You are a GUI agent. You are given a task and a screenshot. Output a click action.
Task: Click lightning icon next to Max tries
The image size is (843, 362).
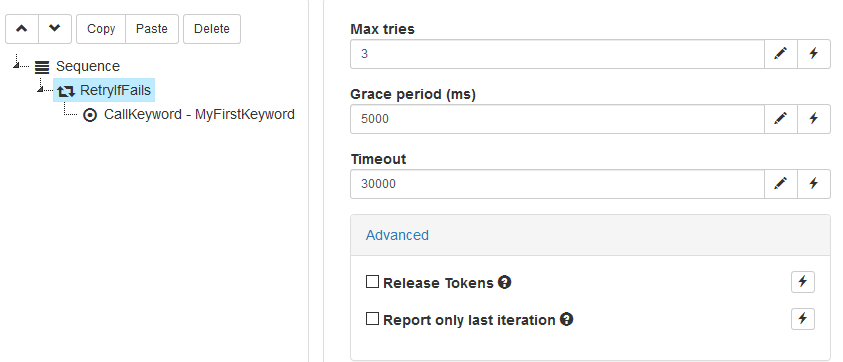814,54
